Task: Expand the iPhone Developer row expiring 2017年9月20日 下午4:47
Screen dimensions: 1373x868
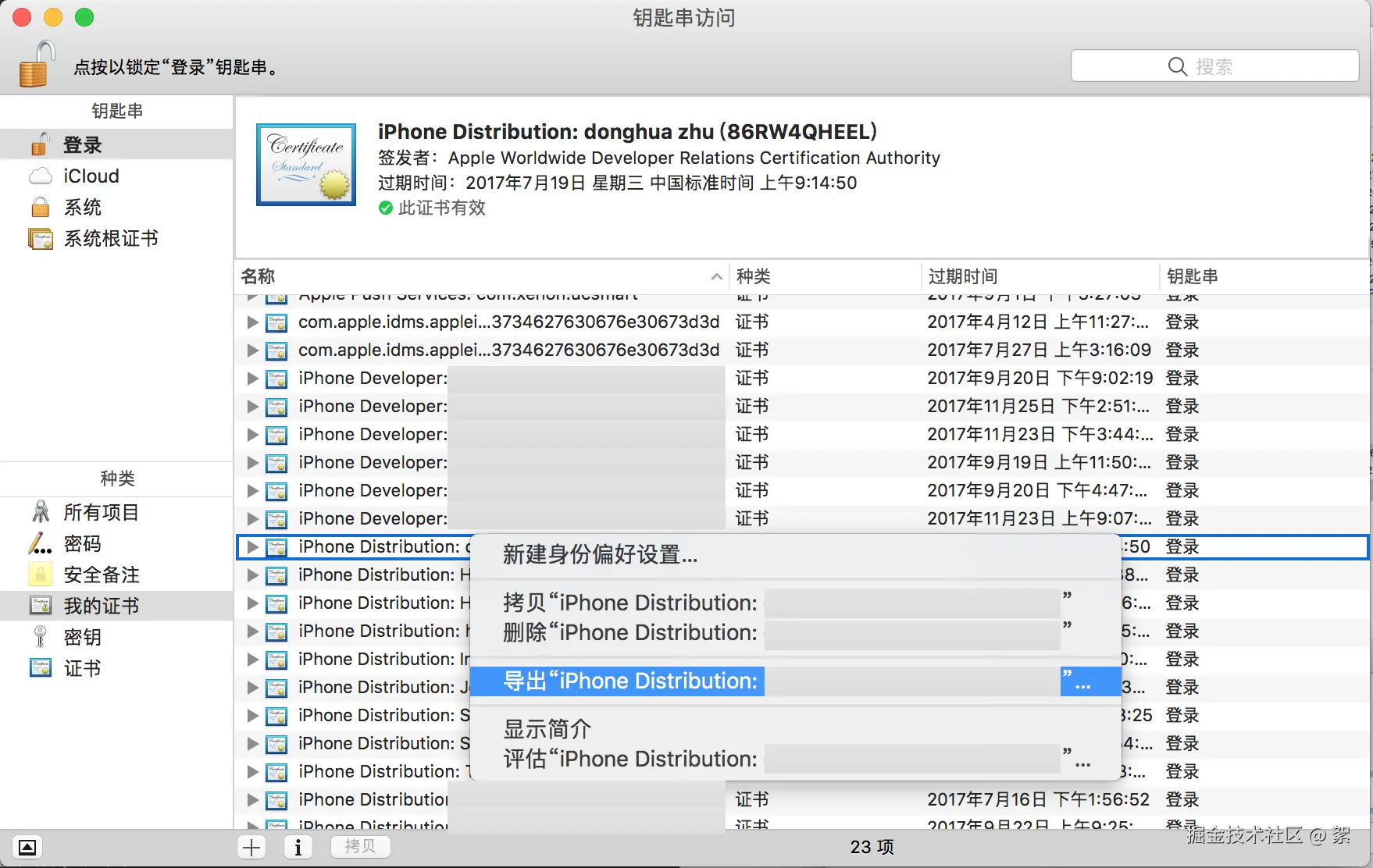Action: (252, 491)
